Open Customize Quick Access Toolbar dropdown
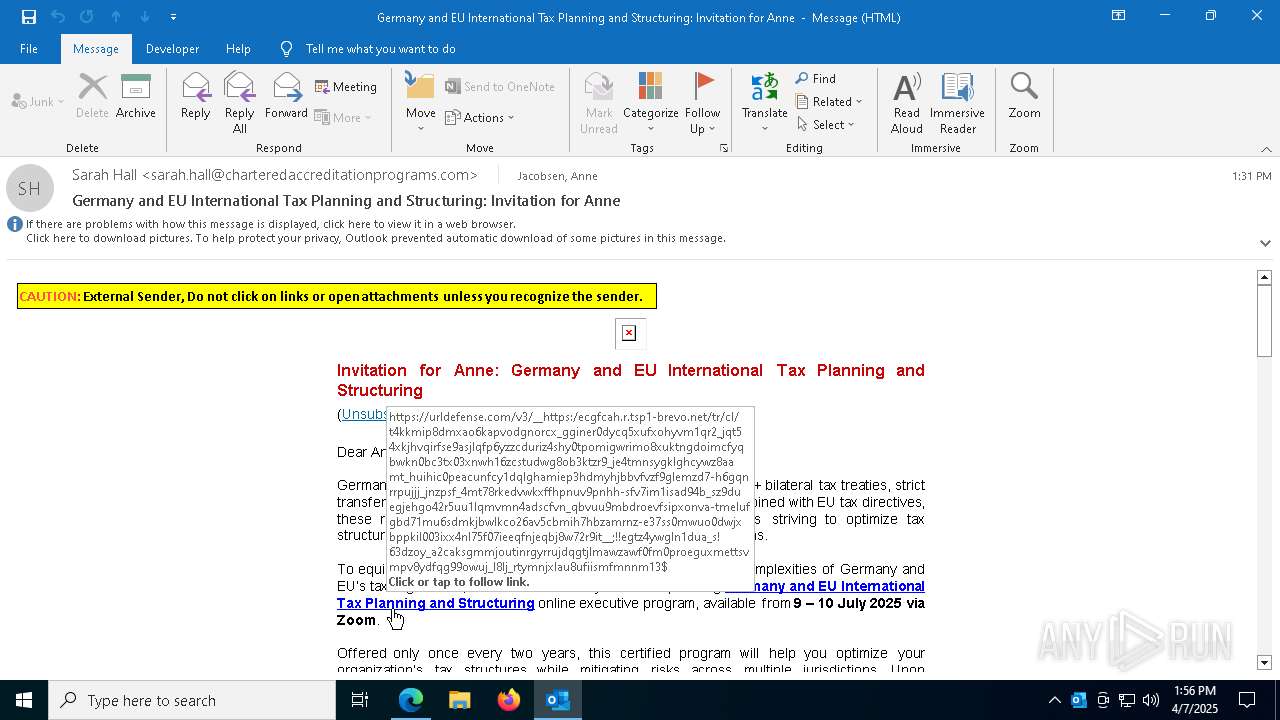Viewport: 1280px width, 720px height. click(x=174, y=17)
